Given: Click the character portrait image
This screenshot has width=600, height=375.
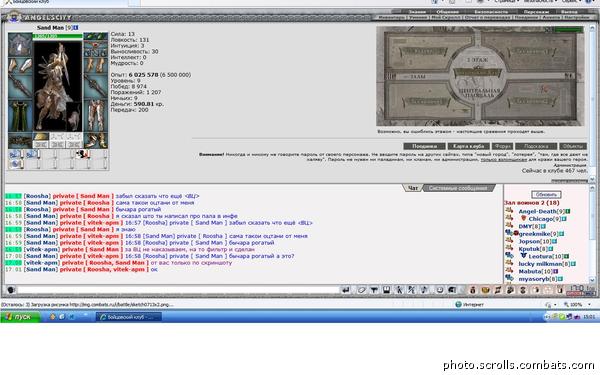Looking at the screenshot, I should click(x=58, y=86).
